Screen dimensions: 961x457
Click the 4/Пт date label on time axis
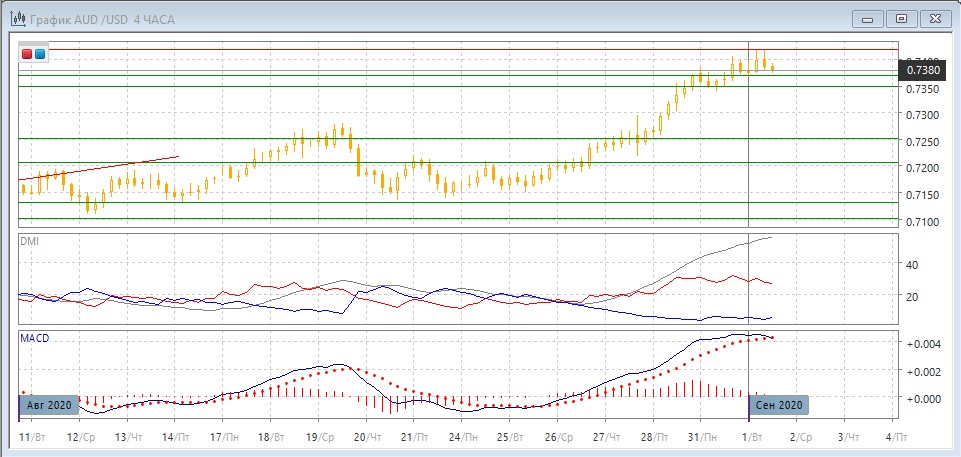click(x=897, y=438)
